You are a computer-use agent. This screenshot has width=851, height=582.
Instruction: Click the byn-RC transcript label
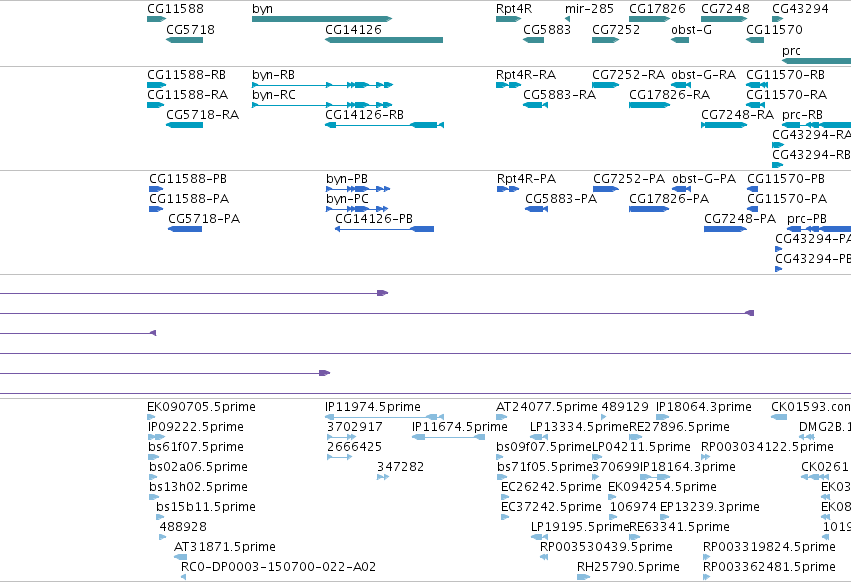coord(274,95)
